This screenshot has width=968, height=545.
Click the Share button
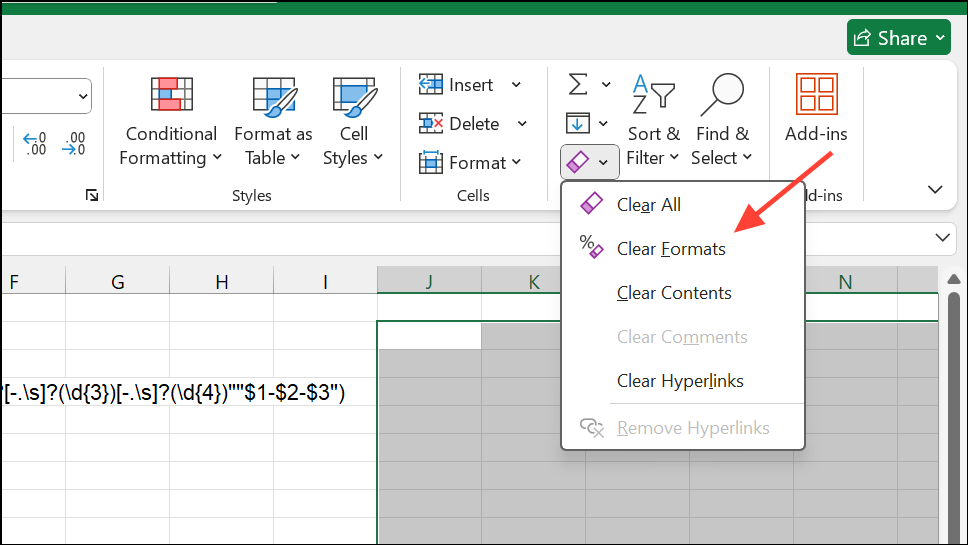pos(898,38)
